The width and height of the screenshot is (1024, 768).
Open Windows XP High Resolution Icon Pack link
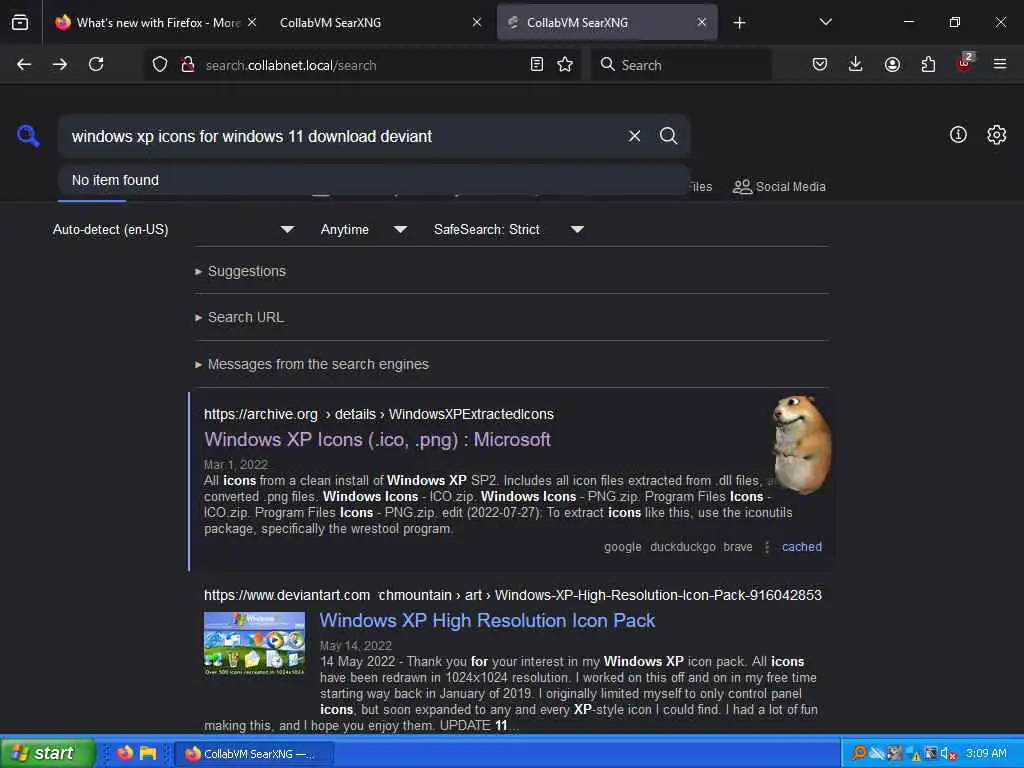[x=487, y=620]
